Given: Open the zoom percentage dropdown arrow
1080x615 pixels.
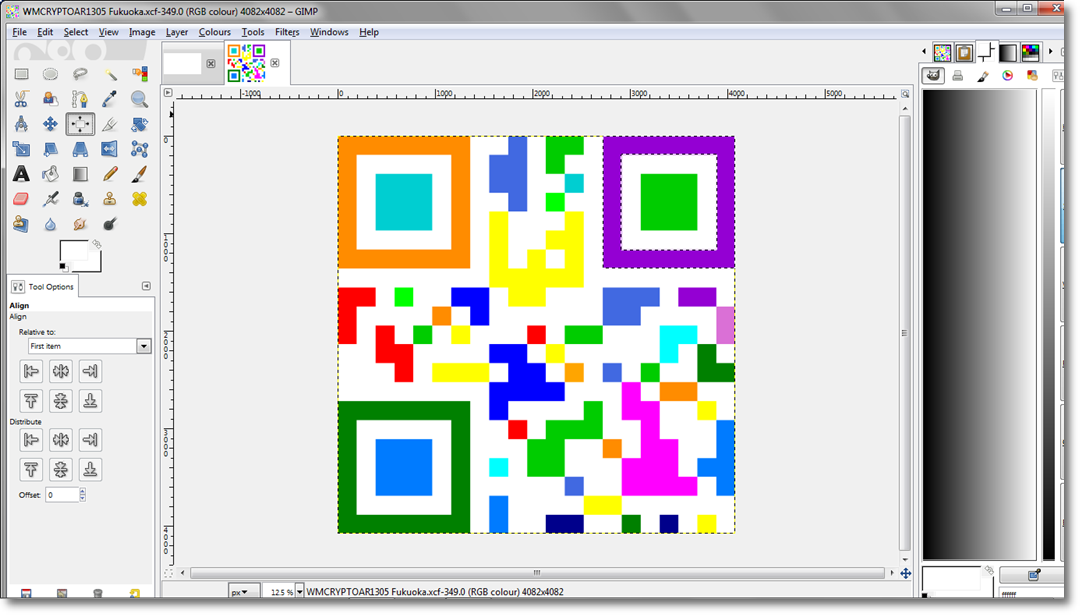Looking at the screenshot, I should tap(300, 592).
